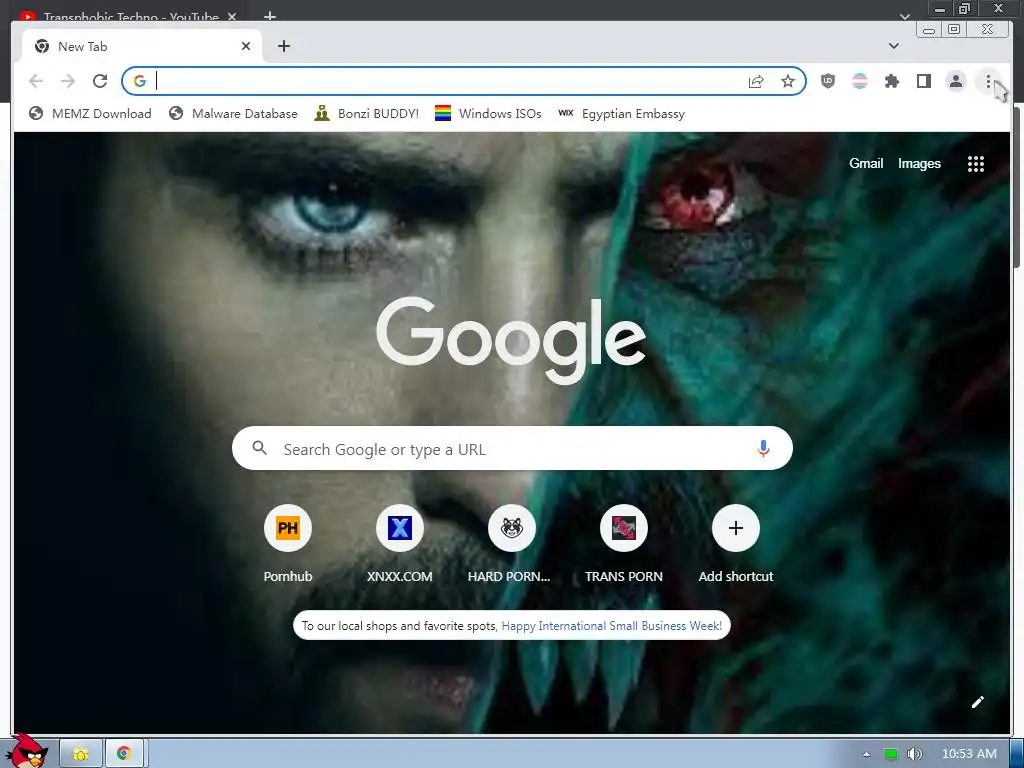Open the Egyptian Embassy bookmark
This screenshot has width=1024, height=768.
pyautogui.click(x=622, y=114)
